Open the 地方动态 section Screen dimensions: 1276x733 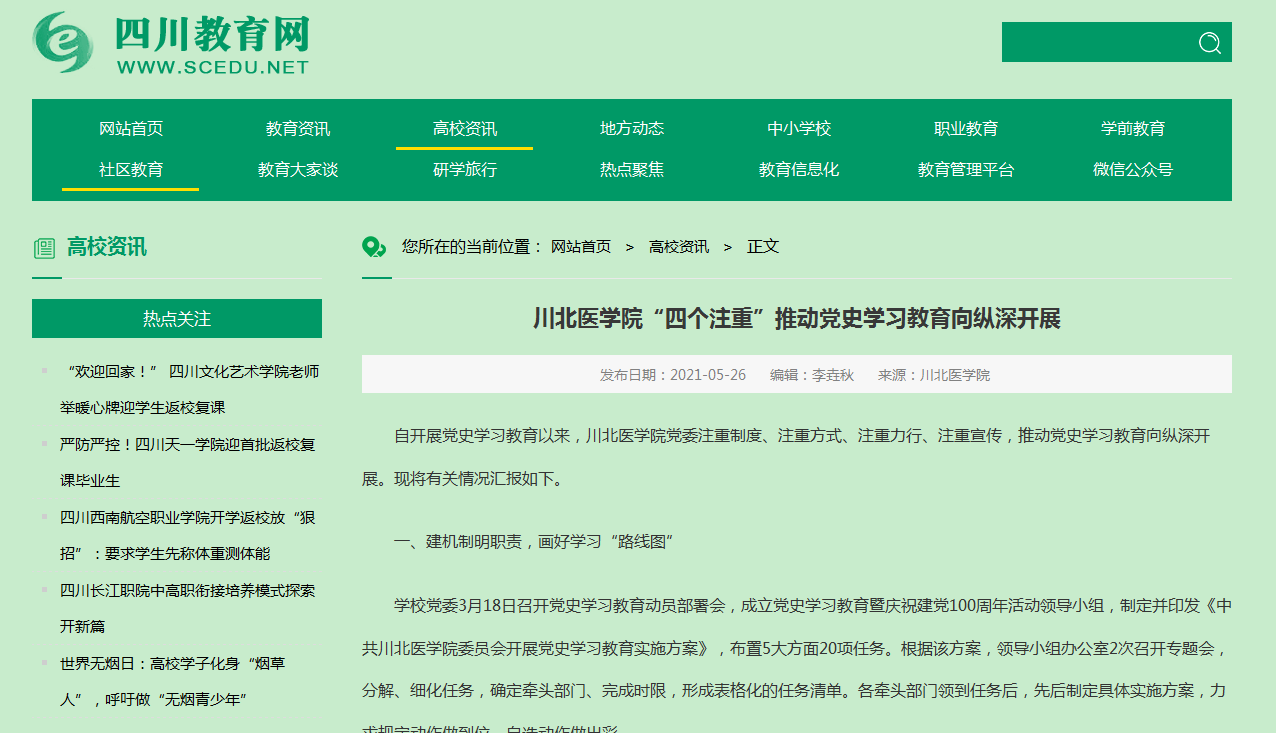[x=632, y=128]
